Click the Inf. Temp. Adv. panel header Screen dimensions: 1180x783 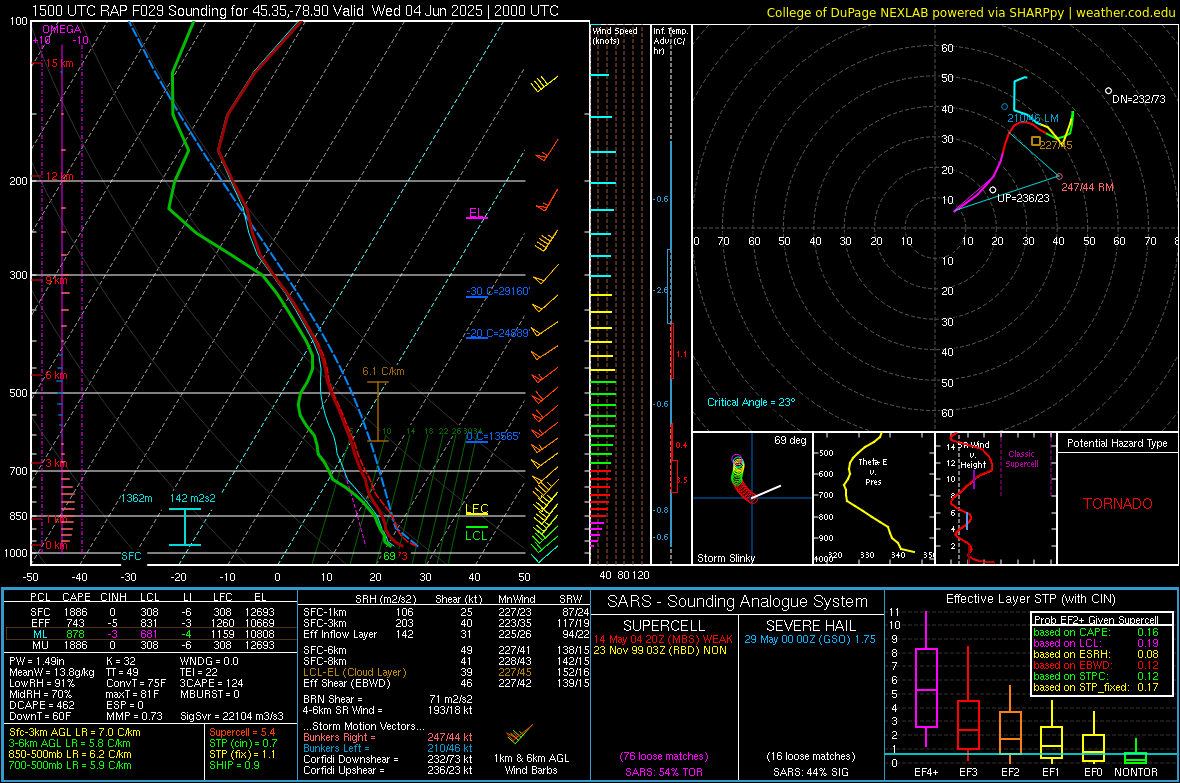tap(670, 41)
